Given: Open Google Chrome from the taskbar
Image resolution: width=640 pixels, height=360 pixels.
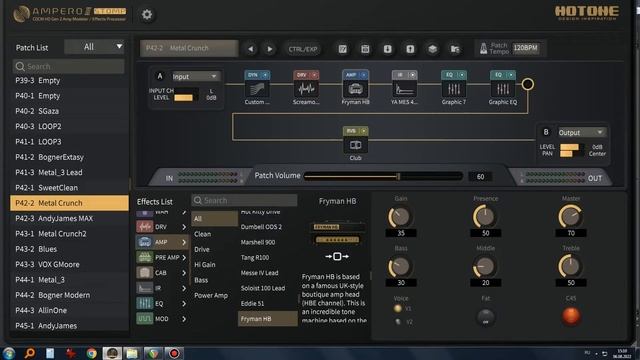Looking at the screenshot, I should pyautogui.click(x=91, y=353).
